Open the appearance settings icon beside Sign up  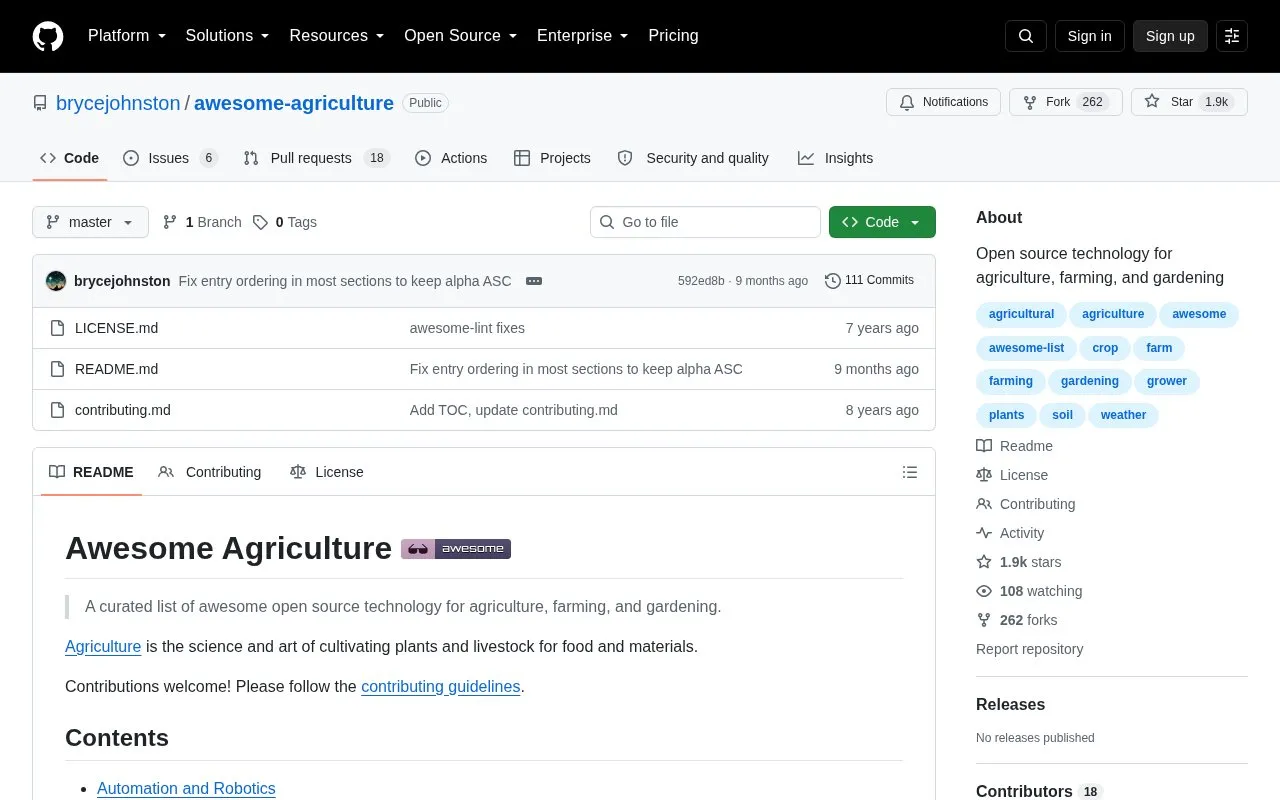(1232, 36)
